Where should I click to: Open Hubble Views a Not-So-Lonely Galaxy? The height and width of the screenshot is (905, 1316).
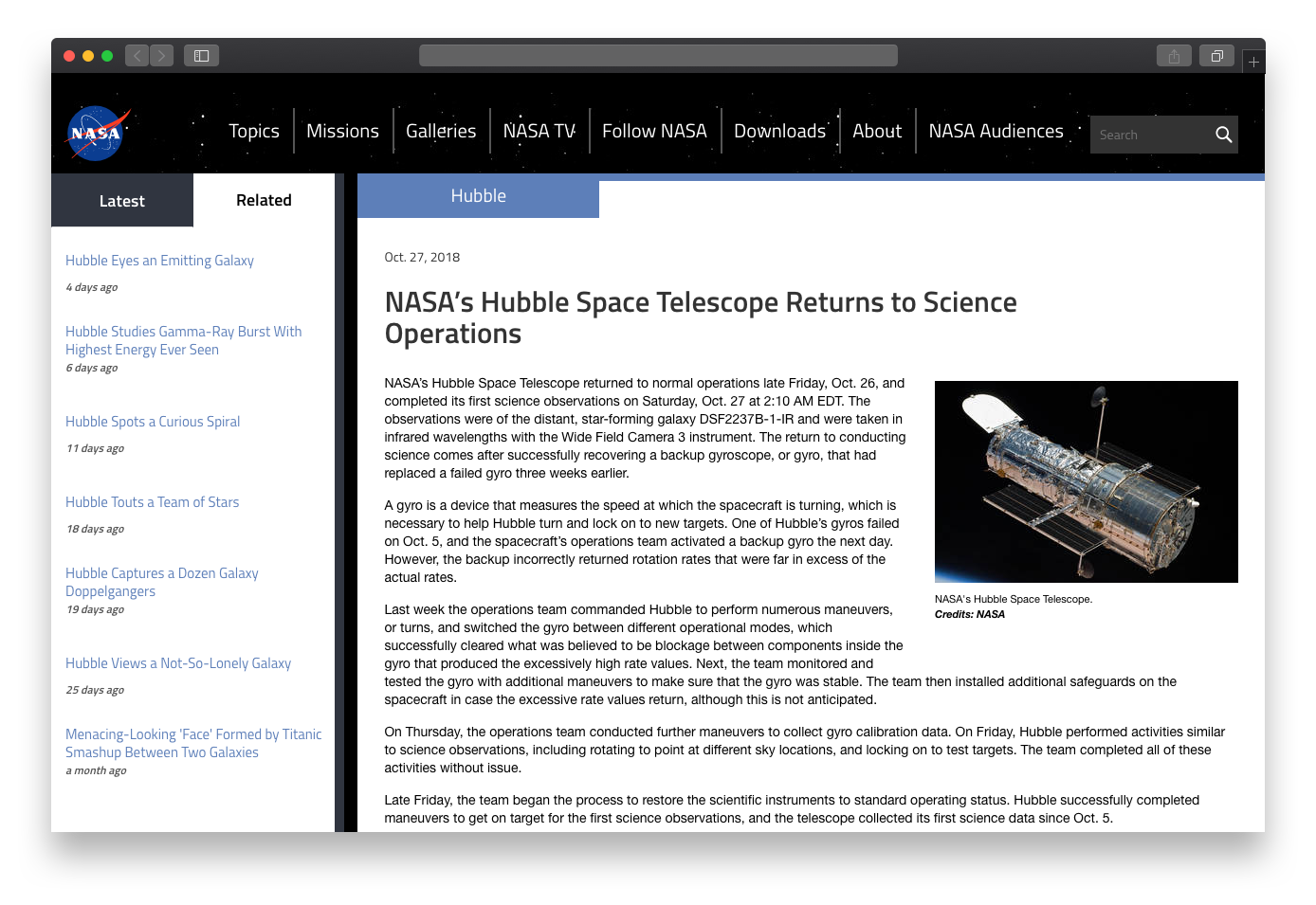click(178, 663)
